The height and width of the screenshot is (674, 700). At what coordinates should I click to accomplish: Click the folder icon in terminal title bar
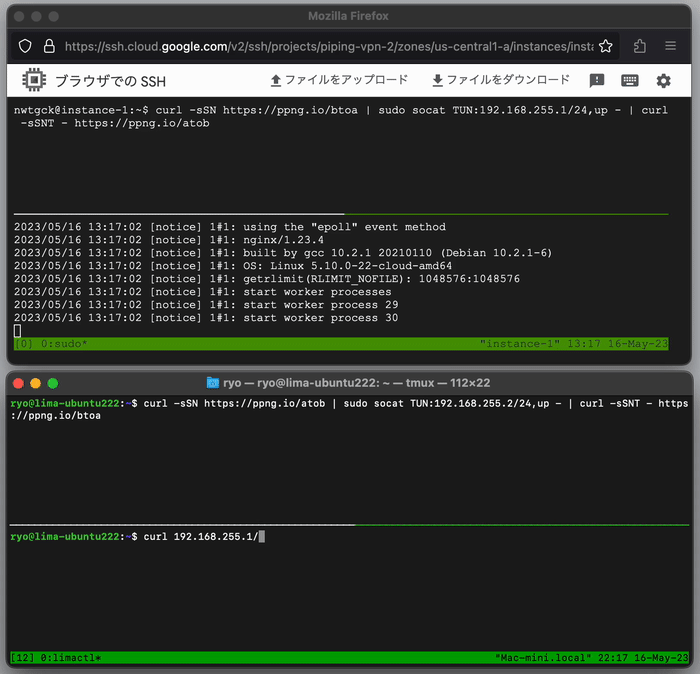coord(213,383)
